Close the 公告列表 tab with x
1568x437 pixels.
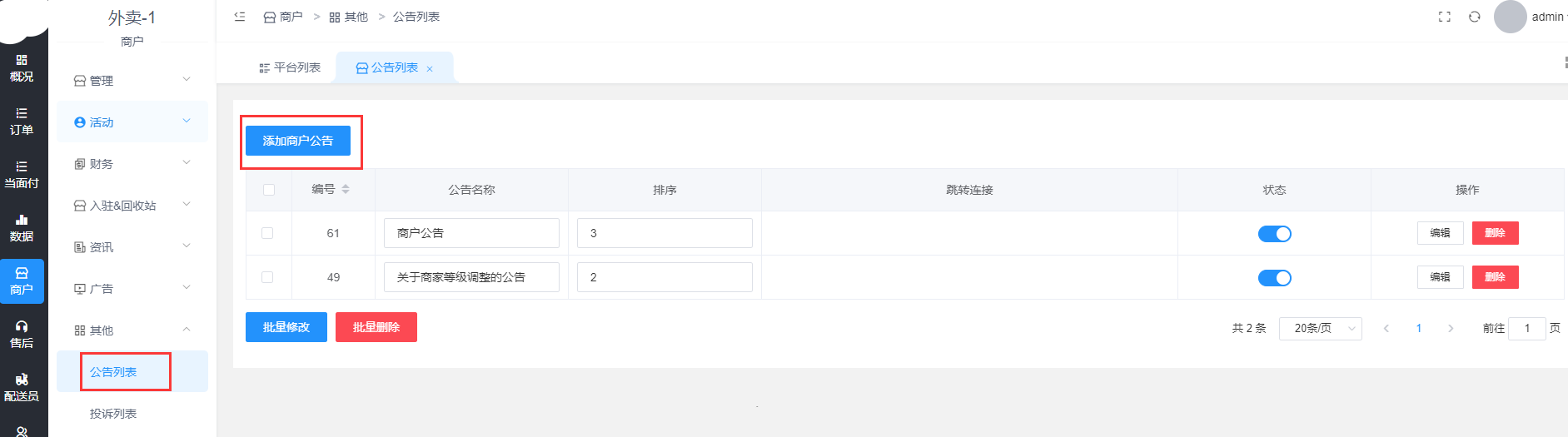click(430, 69)
